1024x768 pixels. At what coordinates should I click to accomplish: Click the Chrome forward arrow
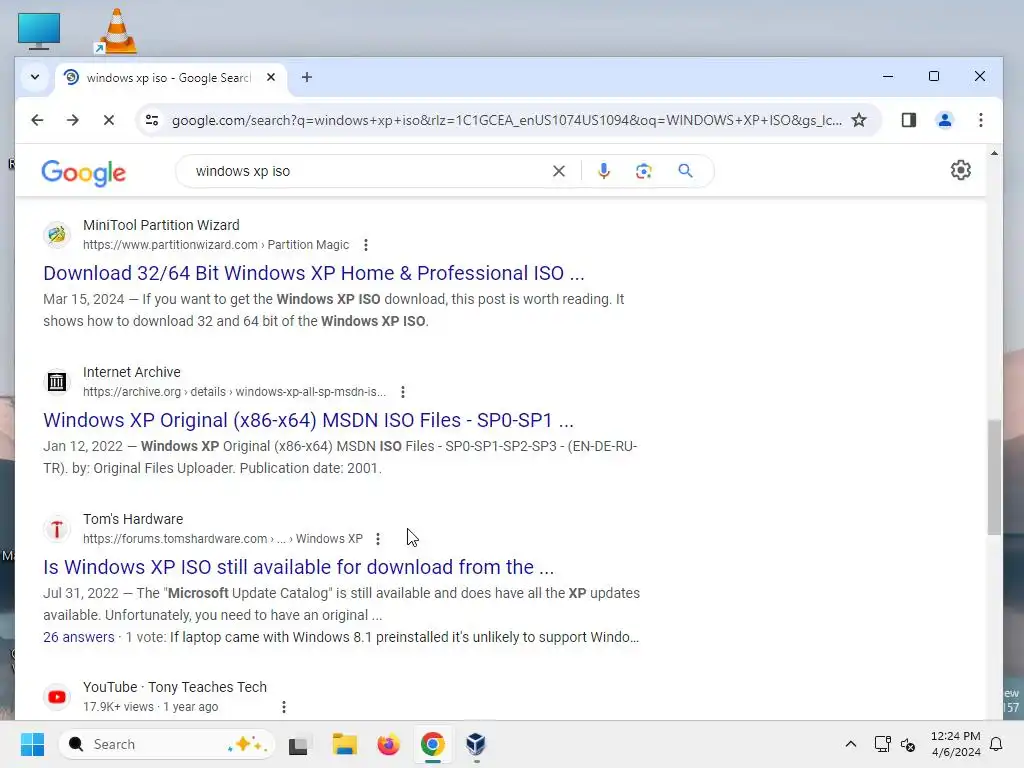(x=73, y=120)
